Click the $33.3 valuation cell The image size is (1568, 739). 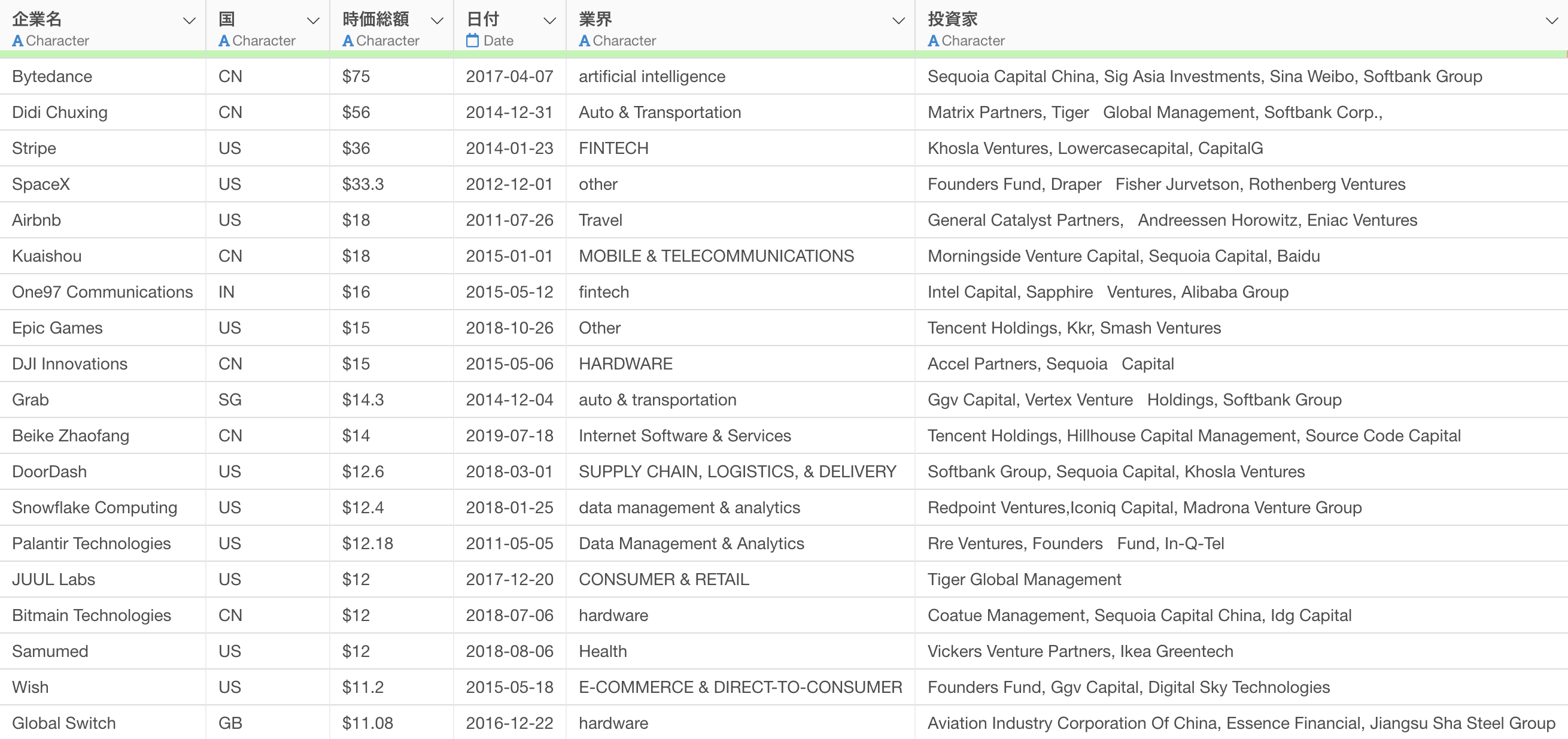[x=391, y=184]
